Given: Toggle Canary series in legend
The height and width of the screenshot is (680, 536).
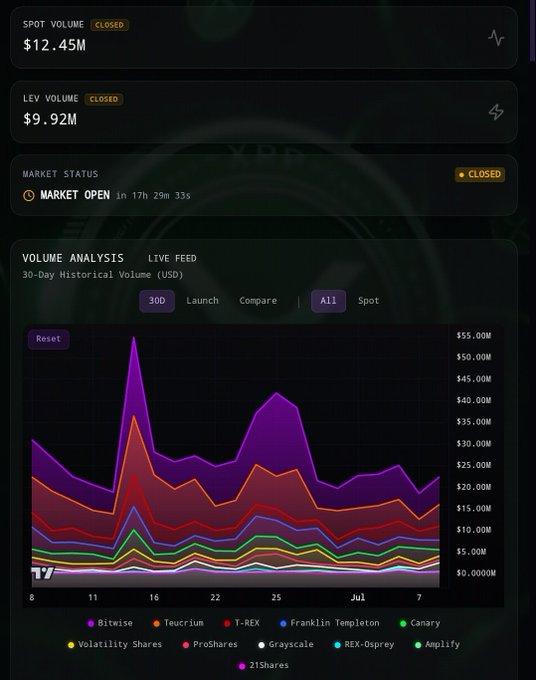Looking at the screenshot, I should pyautogui.click(x=420, y=623).
